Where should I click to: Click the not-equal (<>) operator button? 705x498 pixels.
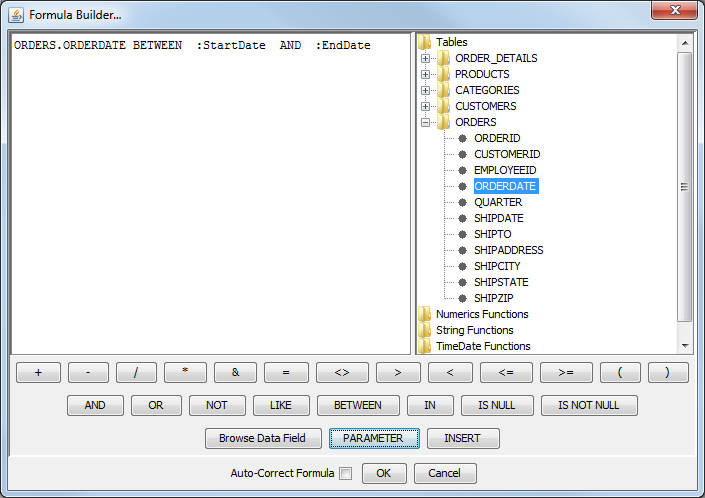click(x=342, y=373)
